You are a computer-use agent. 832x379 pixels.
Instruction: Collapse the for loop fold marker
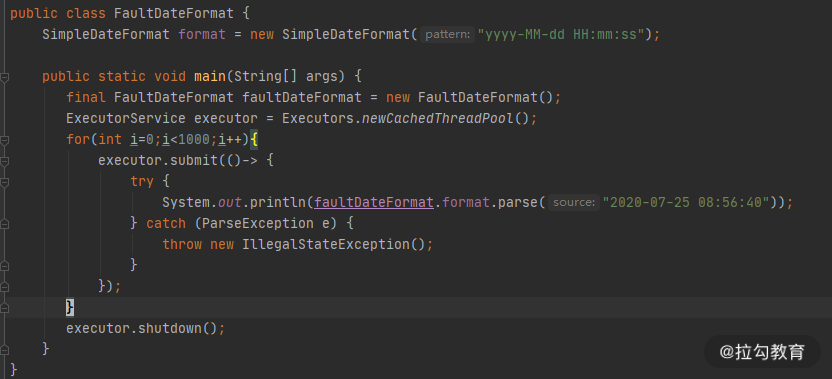click(4, 141)
